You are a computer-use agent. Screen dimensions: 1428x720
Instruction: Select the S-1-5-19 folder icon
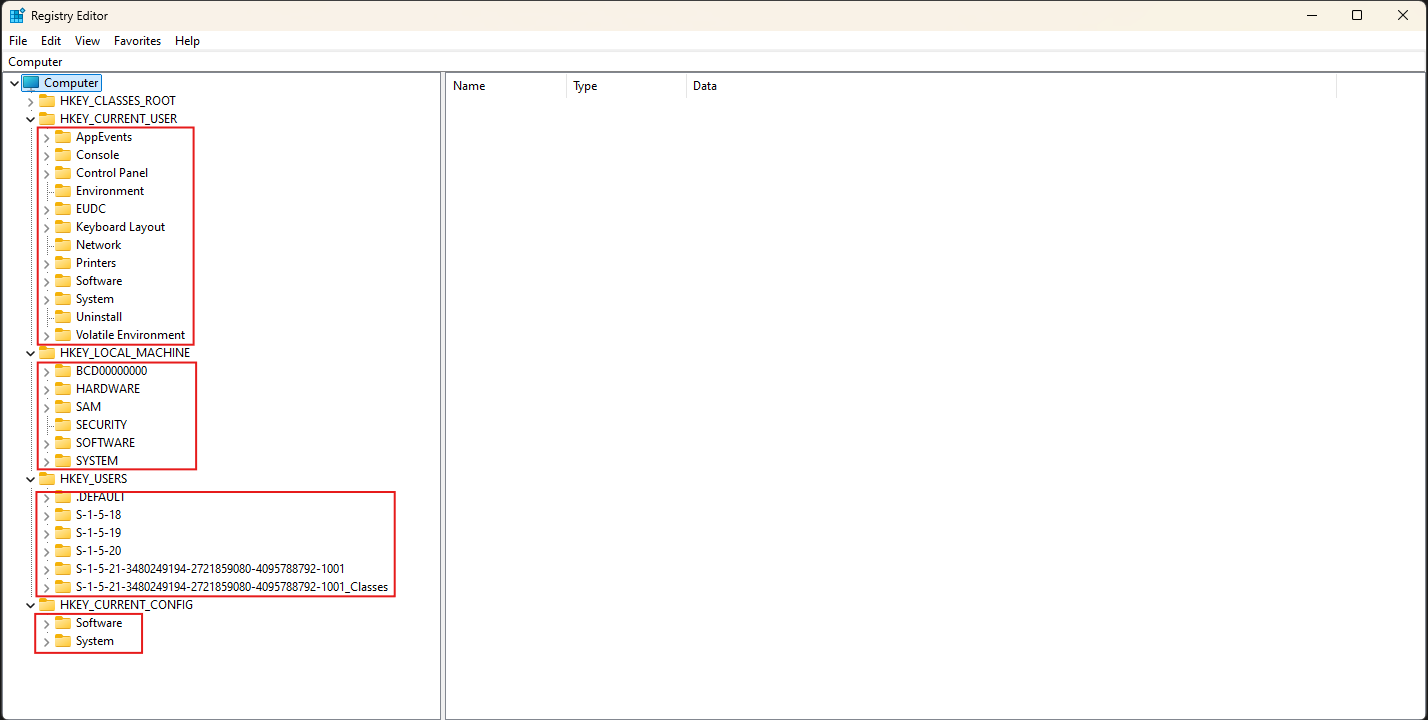63,533
